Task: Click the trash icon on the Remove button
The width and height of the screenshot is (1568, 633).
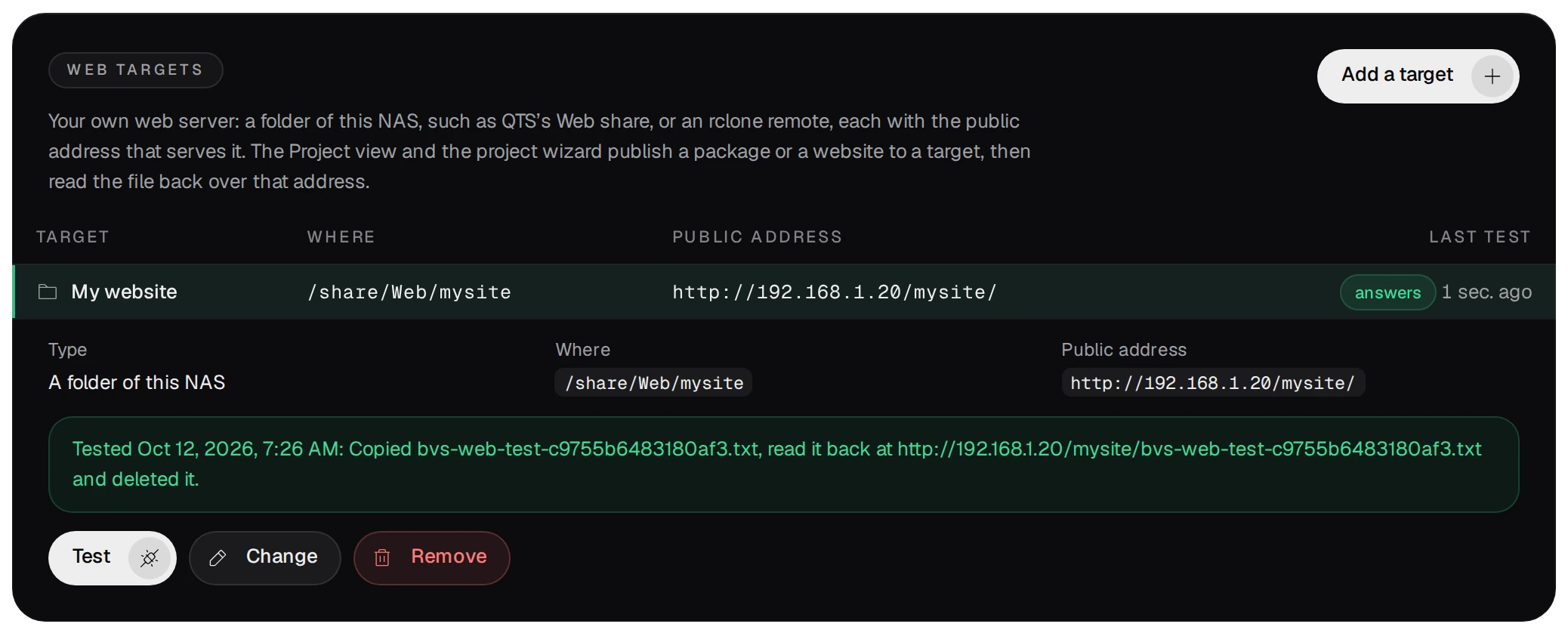Action: [382, 558]
